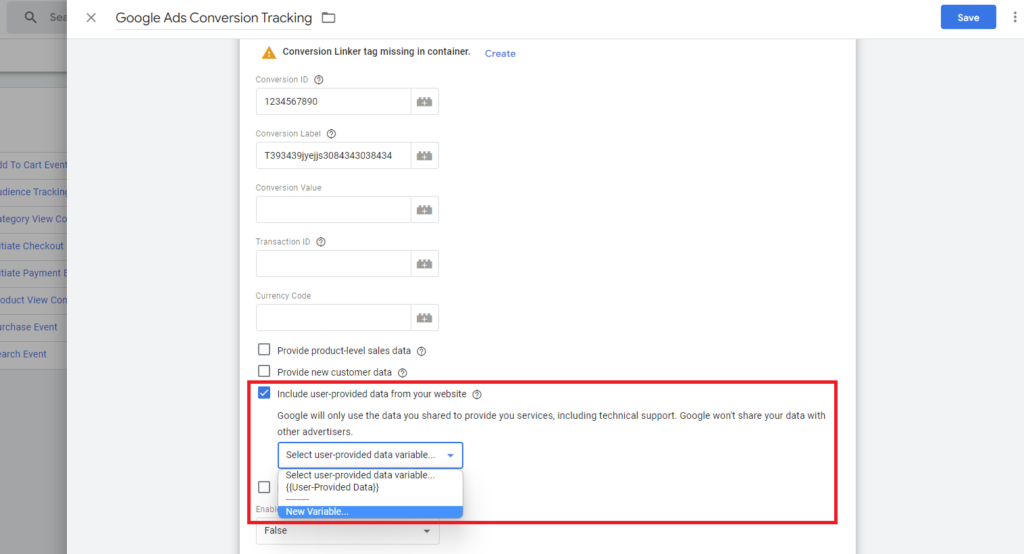This screenshot has height=554, width=1024.
Task: Click the blue Save button
Action: (968, 18)
